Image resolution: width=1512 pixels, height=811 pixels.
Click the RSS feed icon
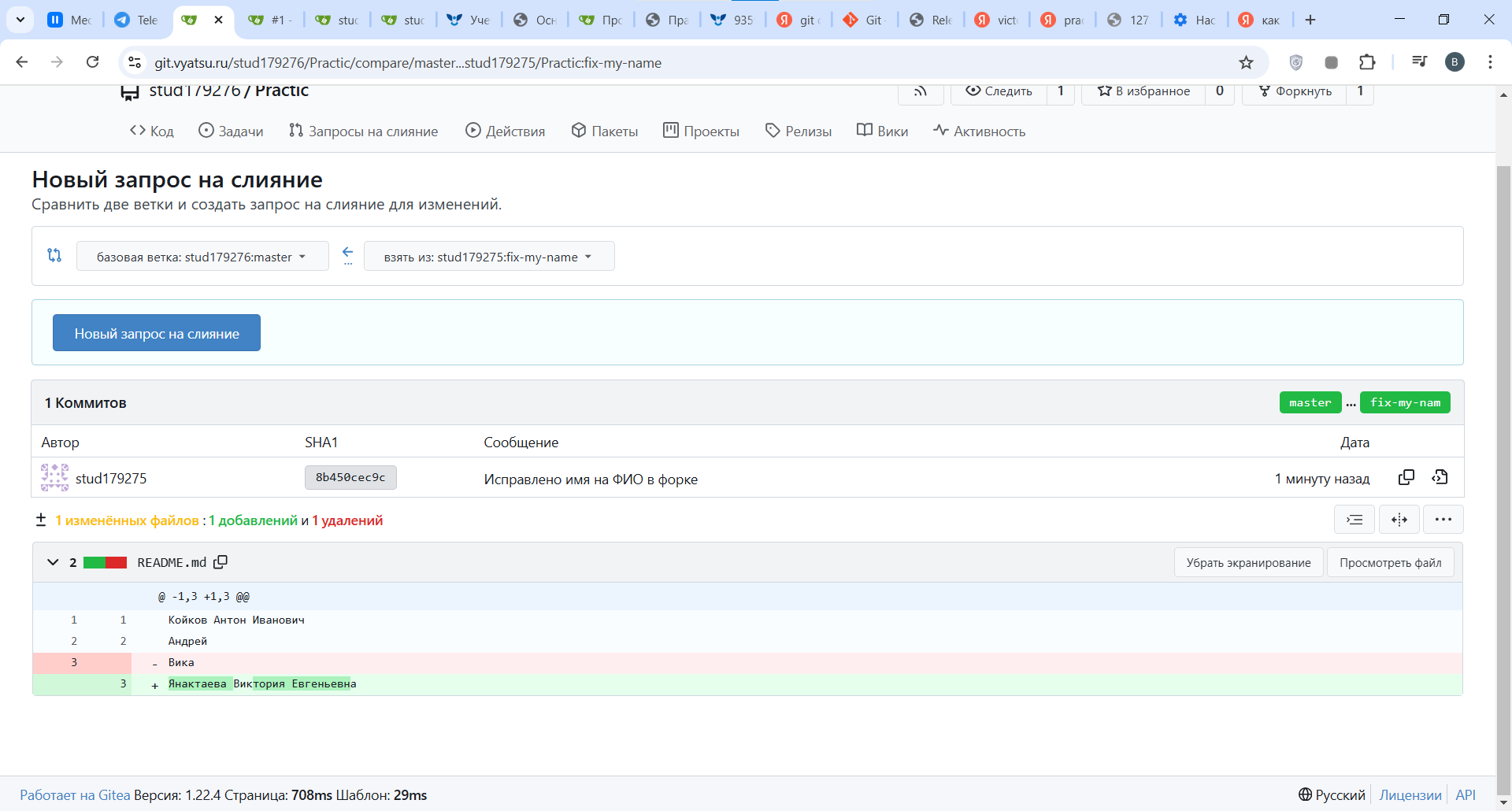point(920,91)
